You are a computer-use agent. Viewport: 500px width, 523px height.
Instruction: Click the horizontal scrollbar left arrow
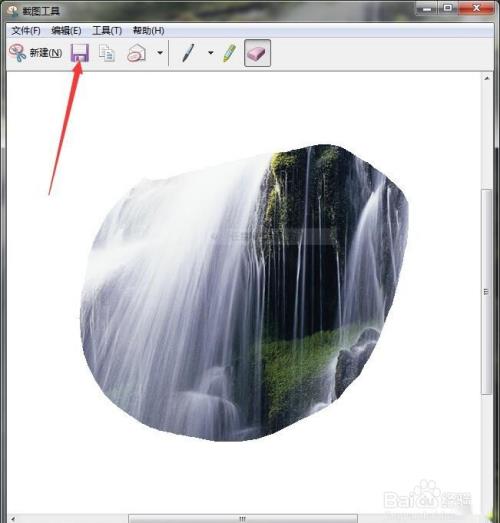13,519
